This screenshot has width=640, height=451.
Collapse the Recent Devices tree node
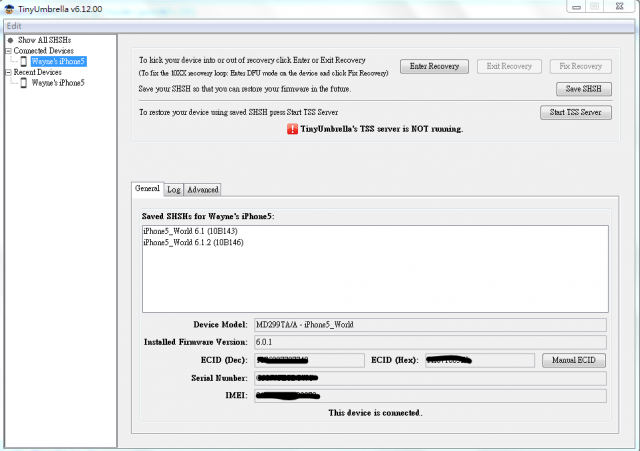click(8, 72)
